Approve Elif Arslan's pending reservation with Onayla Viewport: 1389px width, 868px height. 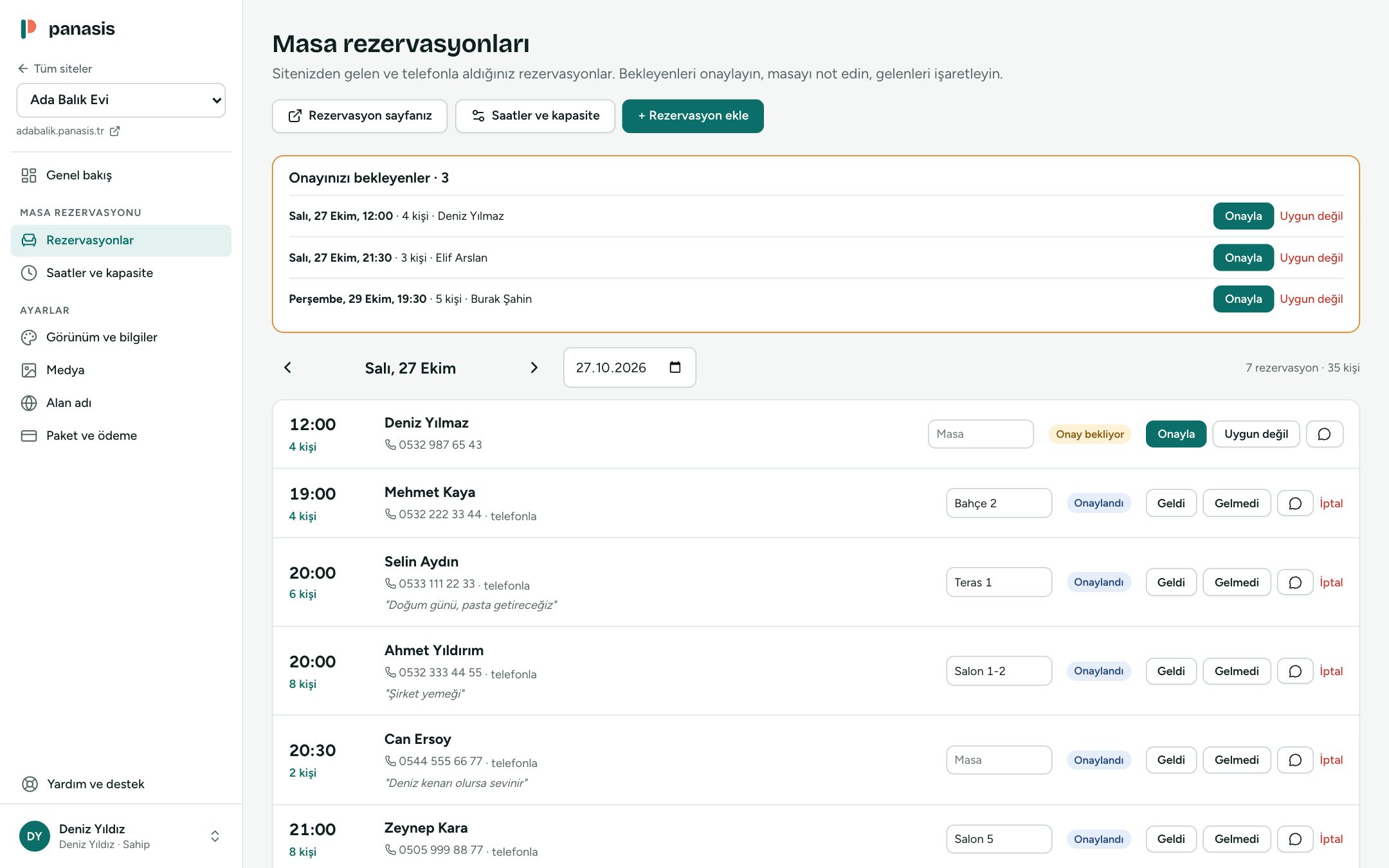pyautogui.click(x=1243, y=258)
